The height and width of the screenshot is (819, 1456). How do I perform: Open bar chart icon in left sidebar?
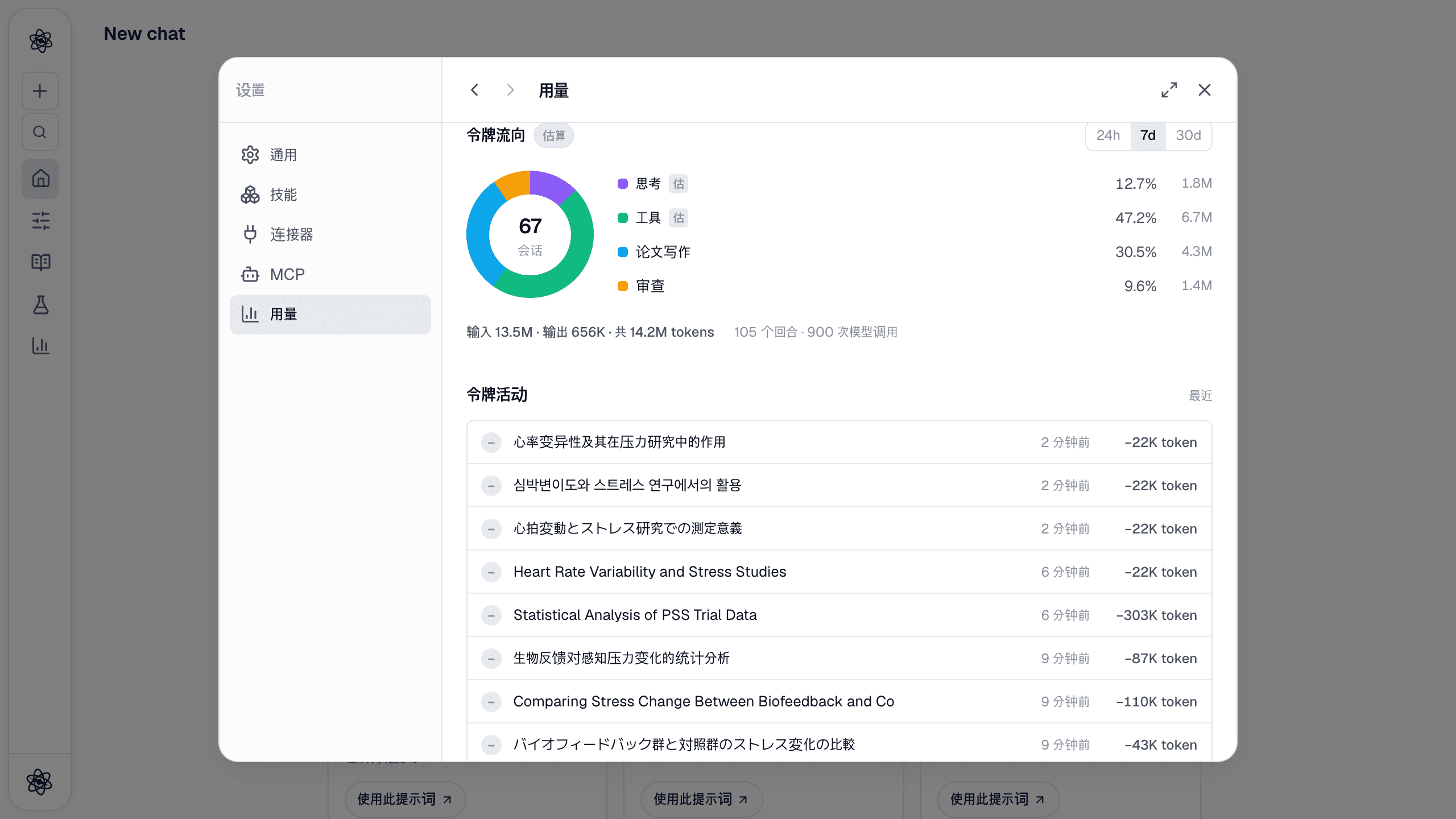click(40, 346)
